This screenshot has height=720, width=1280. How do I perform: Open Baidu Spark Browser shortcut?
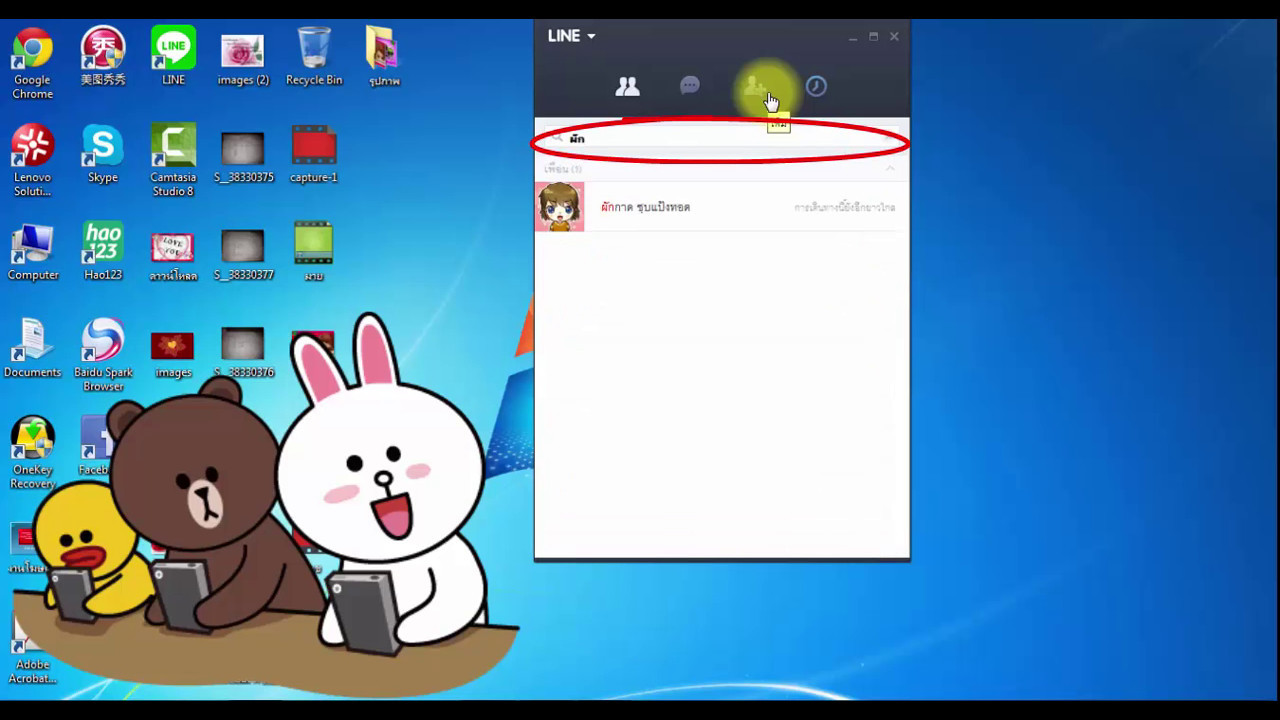point(103,355)
